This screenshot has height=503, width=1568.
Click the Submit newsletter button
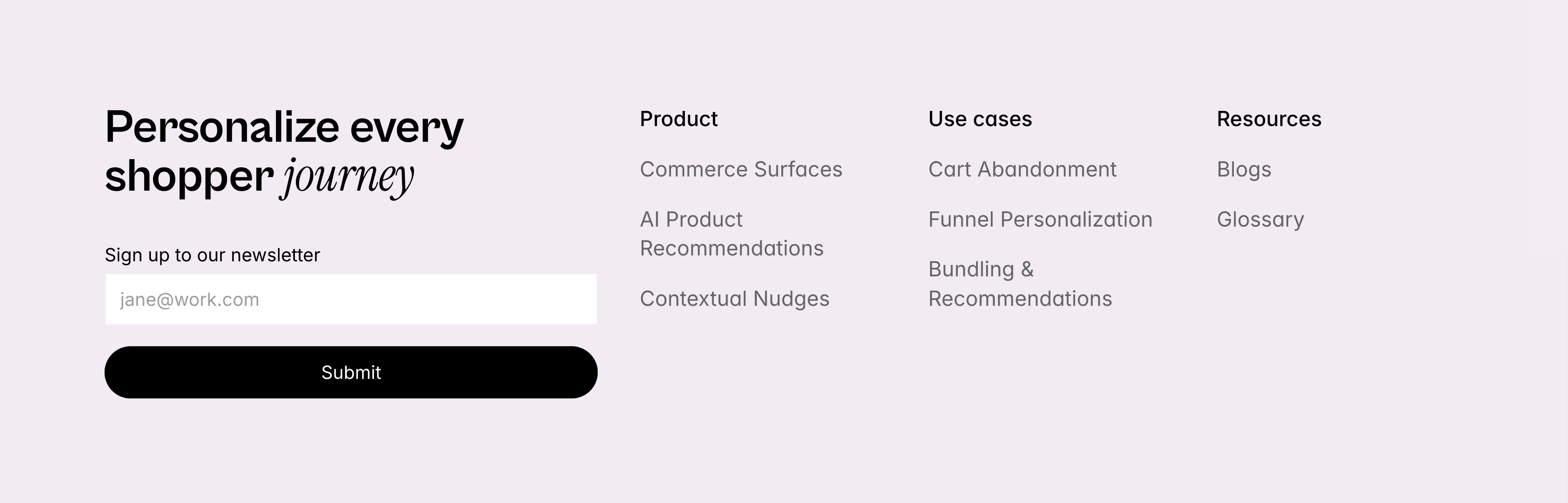351,372
